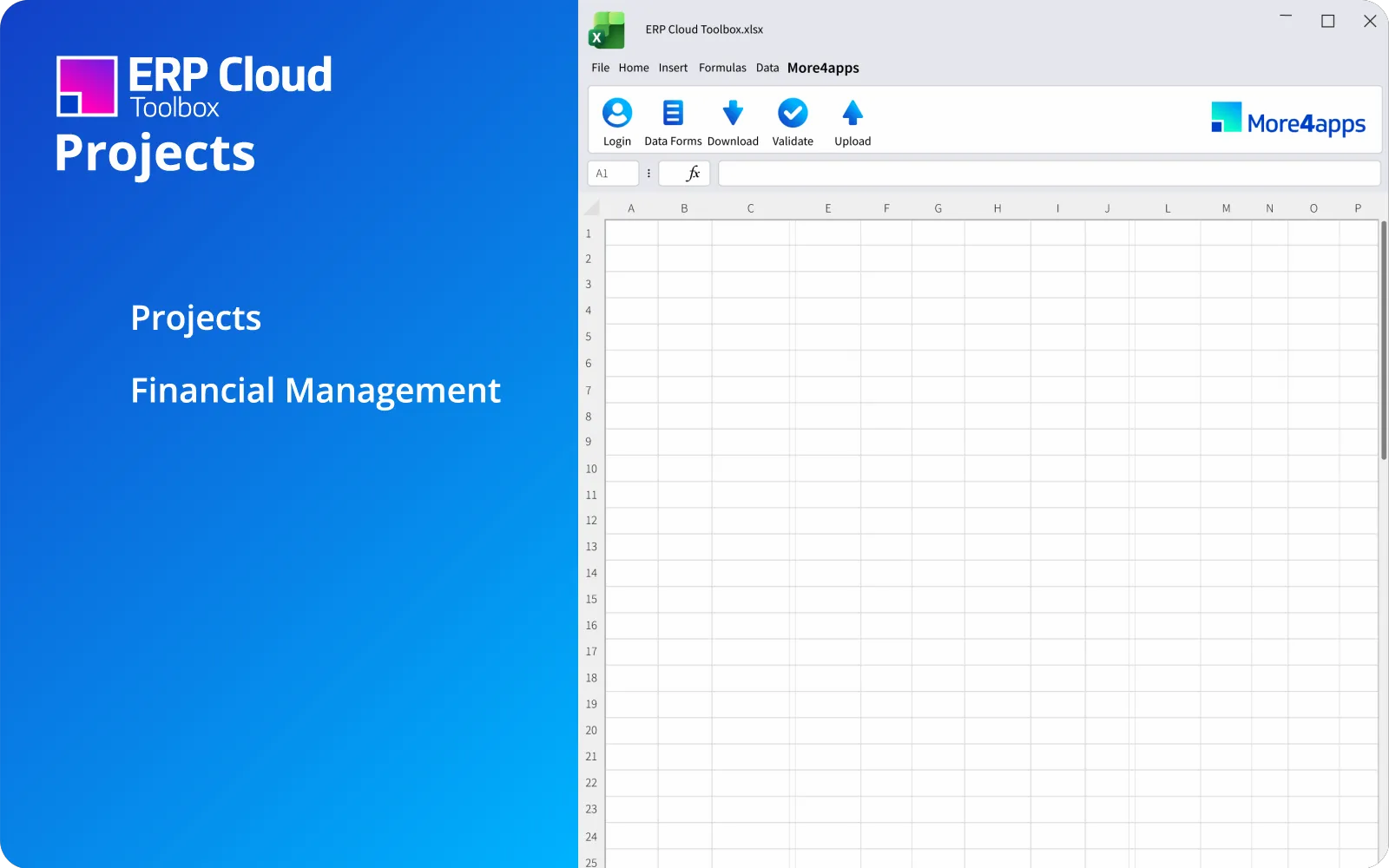The width and height of the screenshot is (1389, 868).
Task: Select row 18 header
Action: (591, 678)
